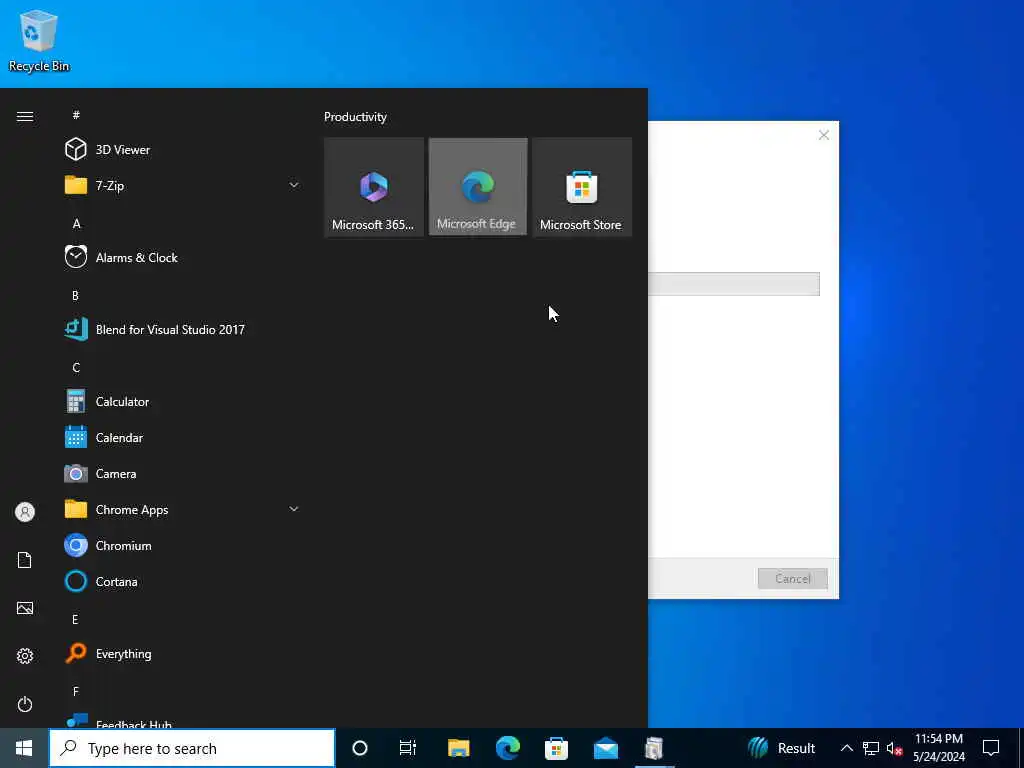Screen dimensions: 1024x768
Task: Click the F letter group header
Action: (x=75, y=691)
